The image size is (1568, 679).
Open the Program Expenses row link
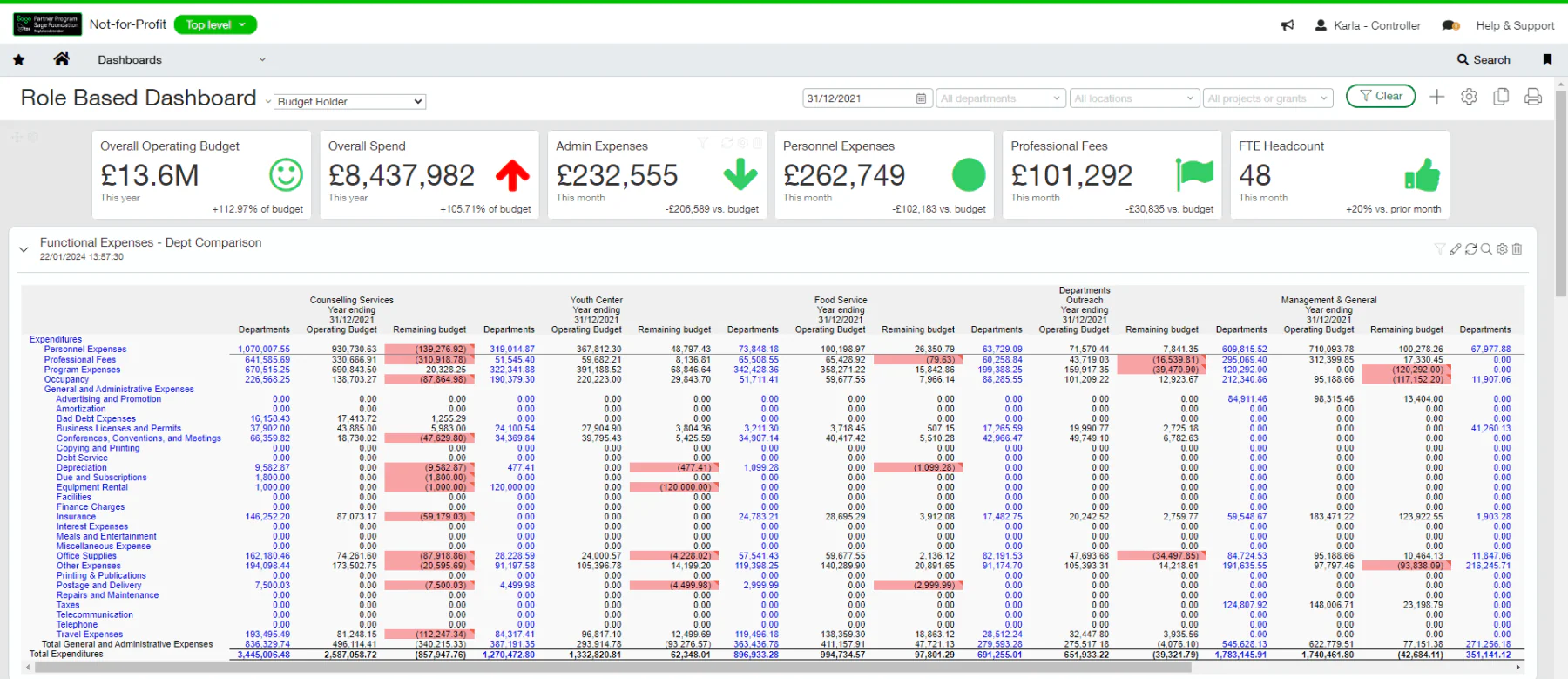coord(83,370)
